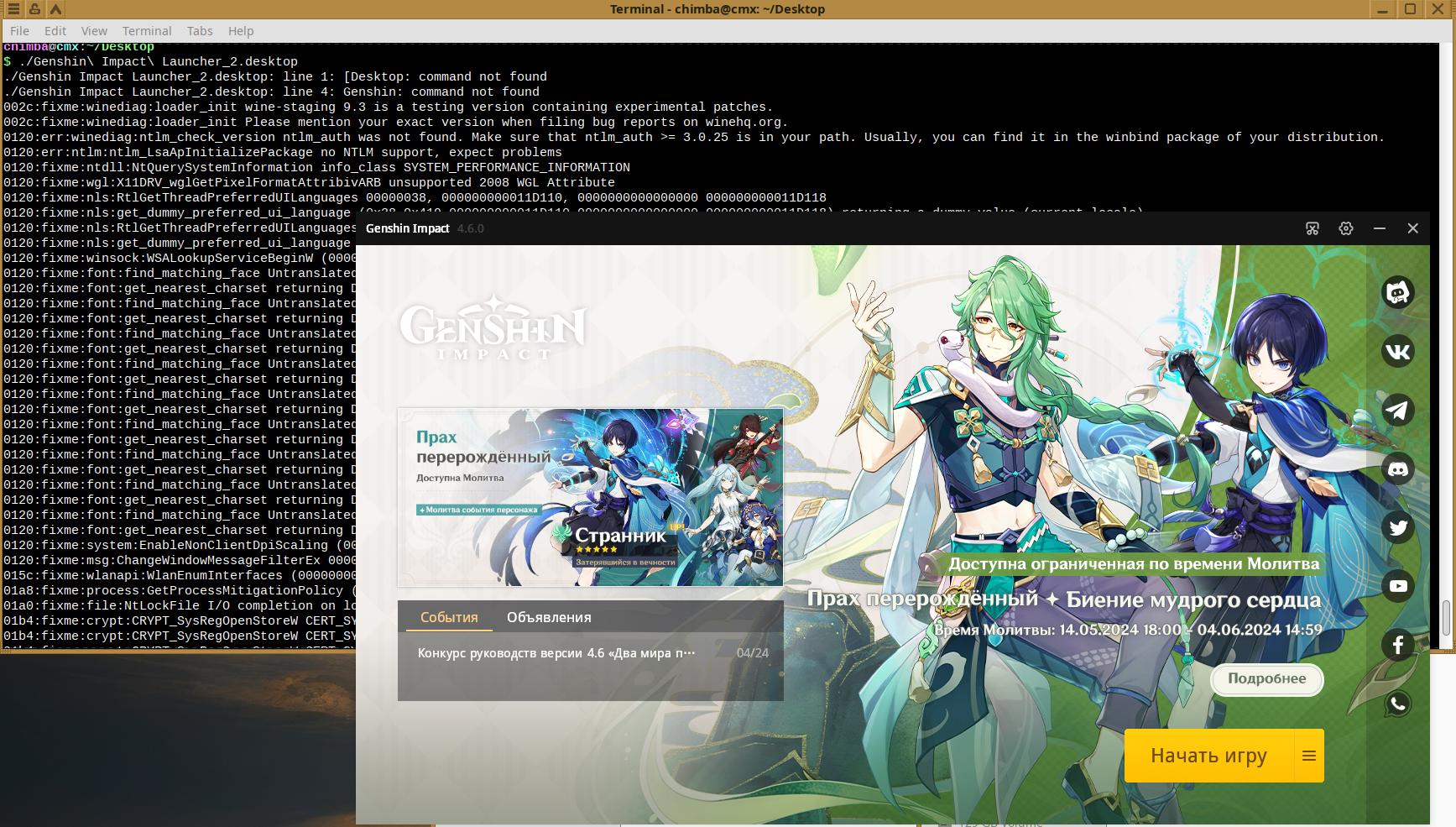Minimize the Terminal window

[x=1383, y=9]
